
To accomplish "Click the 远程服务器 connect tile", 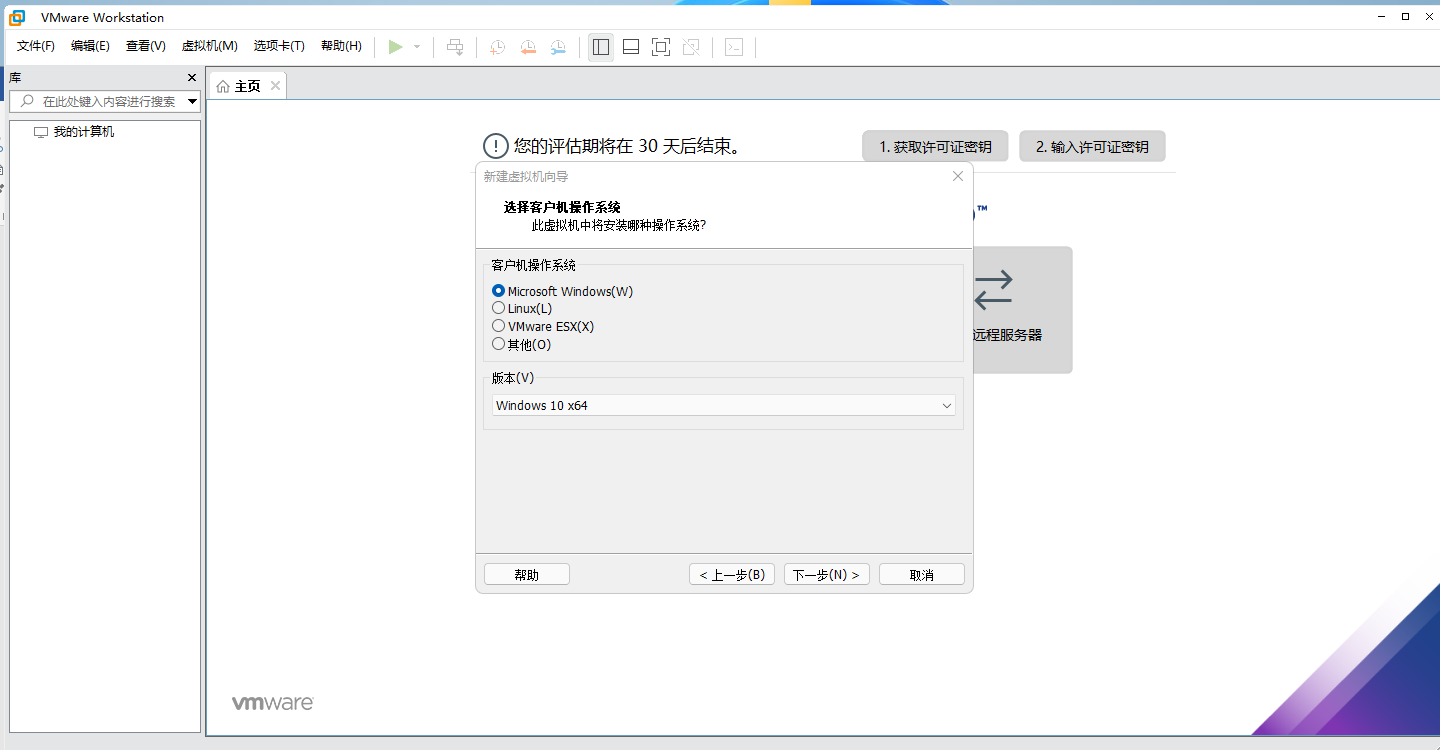I will click(1021, 310).
